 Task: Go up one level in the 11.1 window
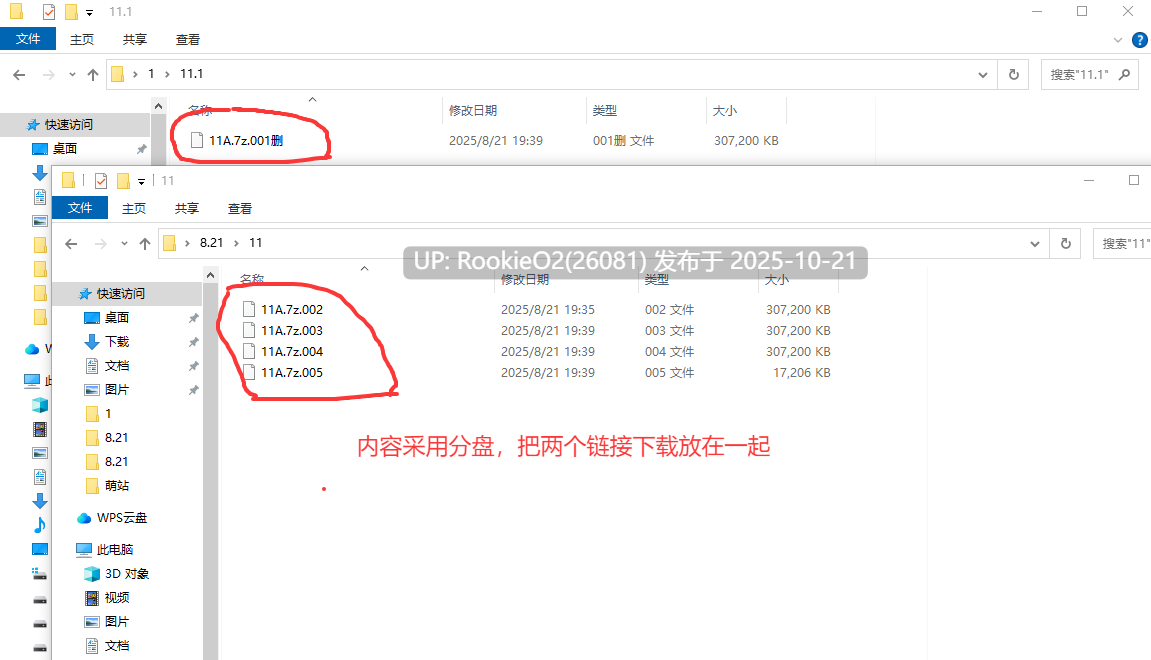coord(92,74)
